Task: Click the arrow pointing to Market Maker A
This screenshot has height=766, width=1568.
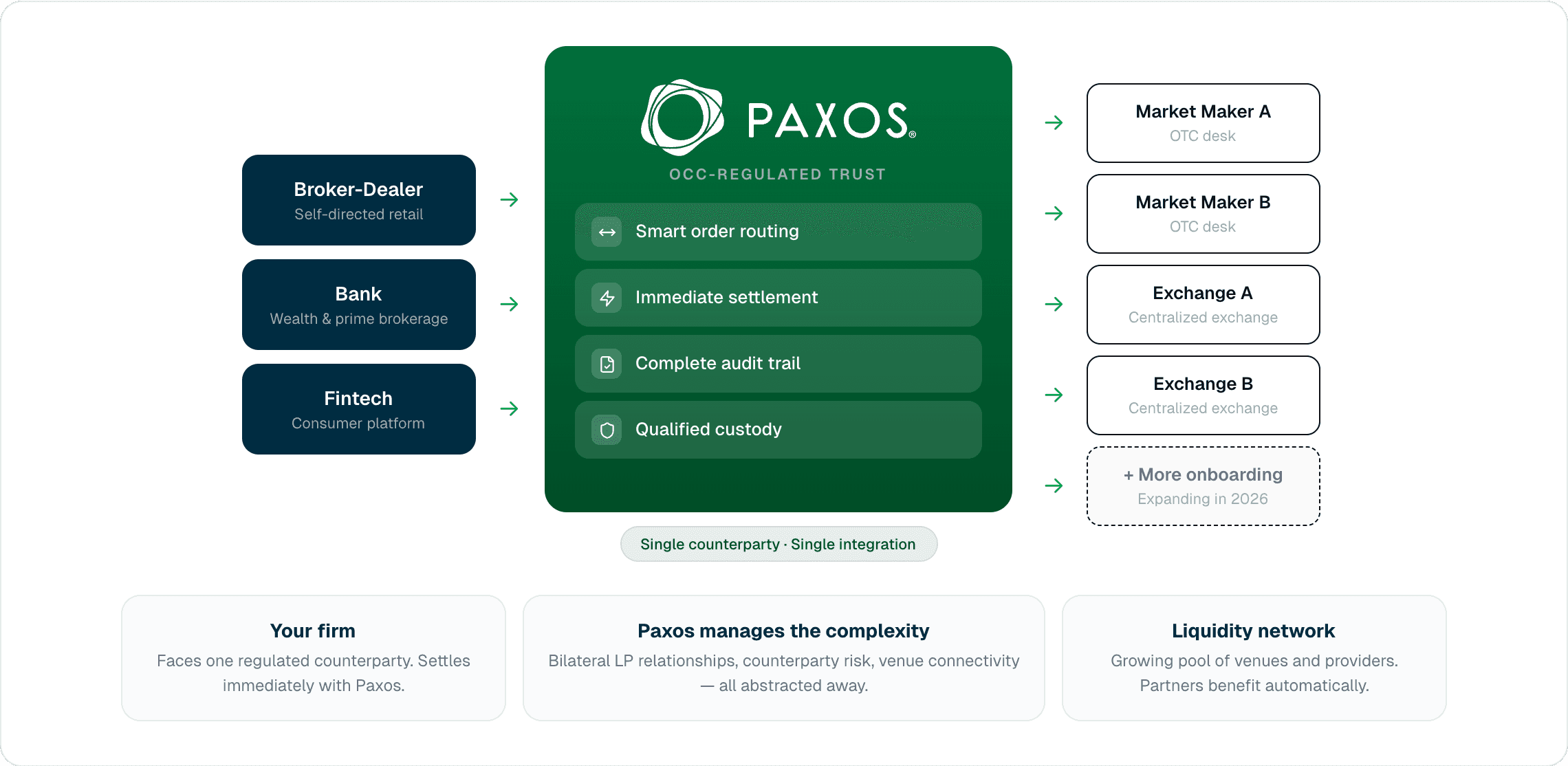Action: [x=1054, y=123]
